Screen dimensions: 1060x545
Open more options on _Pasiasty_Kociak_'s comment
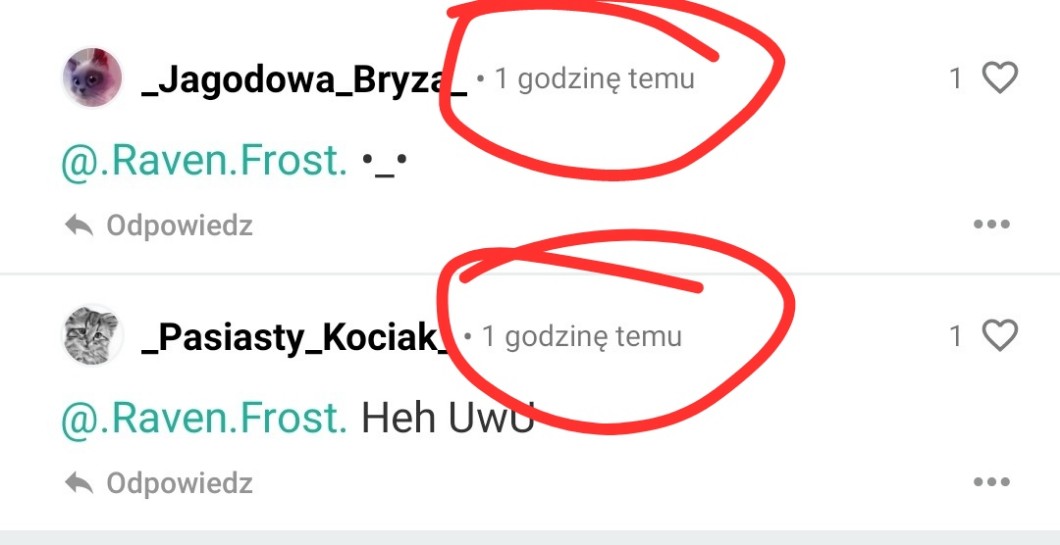[x=992, y=482]
